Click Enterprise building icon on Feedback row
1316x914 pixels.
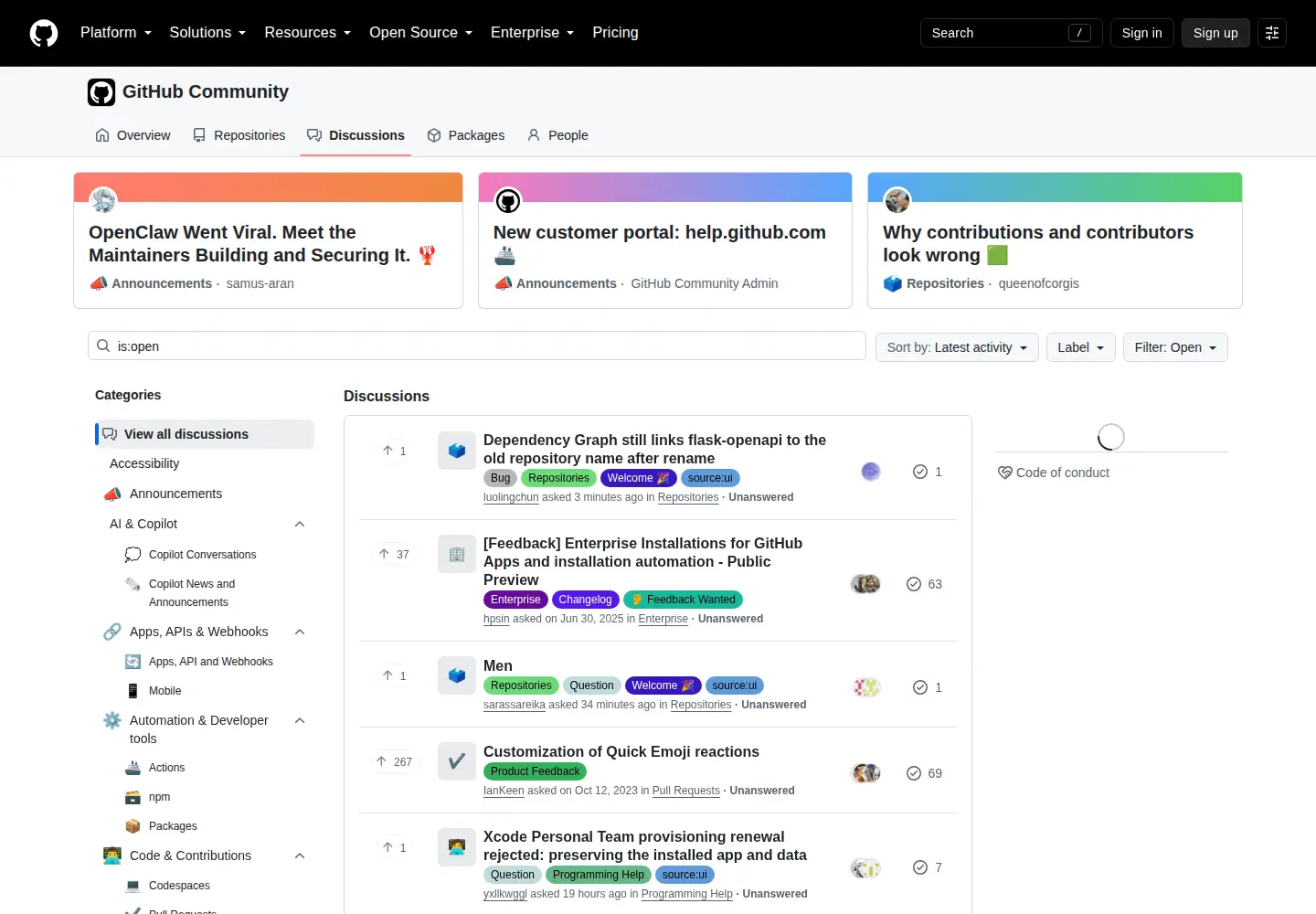457,554
